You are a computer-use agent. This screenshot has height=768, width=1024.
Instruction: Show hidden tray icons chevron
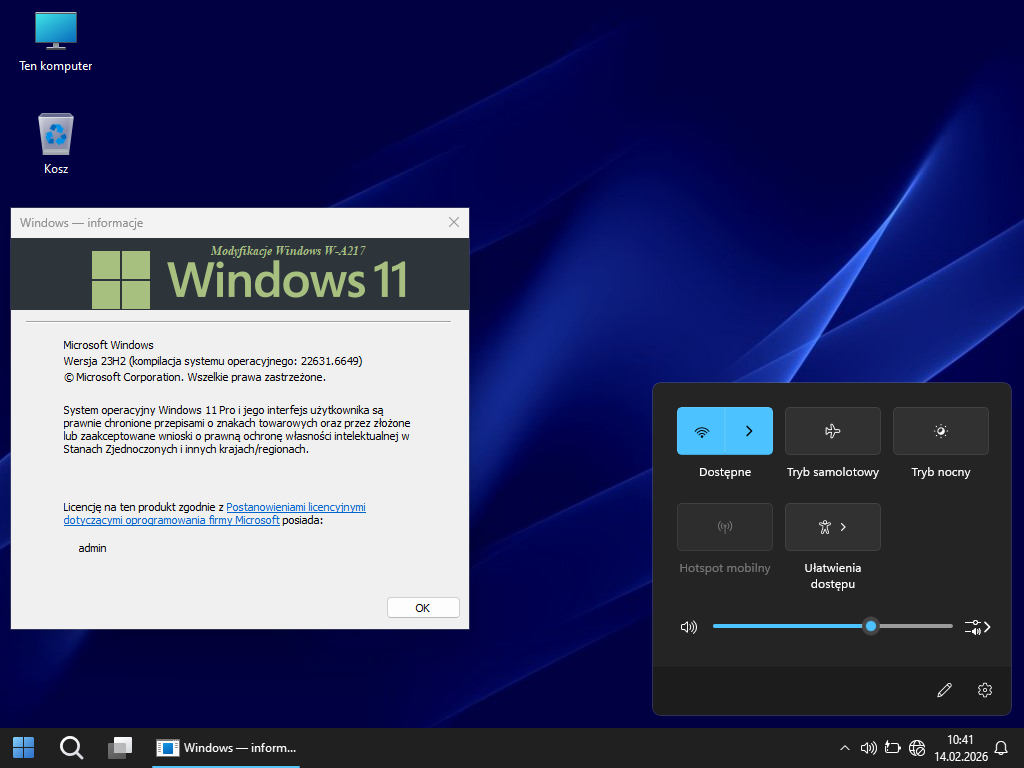[x=845, y=747]
